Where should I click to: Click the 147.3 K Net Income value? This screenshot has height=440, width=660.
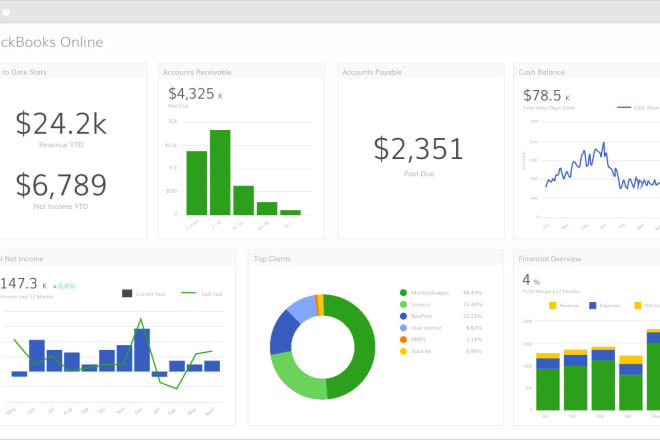click(x=24, y=284)
